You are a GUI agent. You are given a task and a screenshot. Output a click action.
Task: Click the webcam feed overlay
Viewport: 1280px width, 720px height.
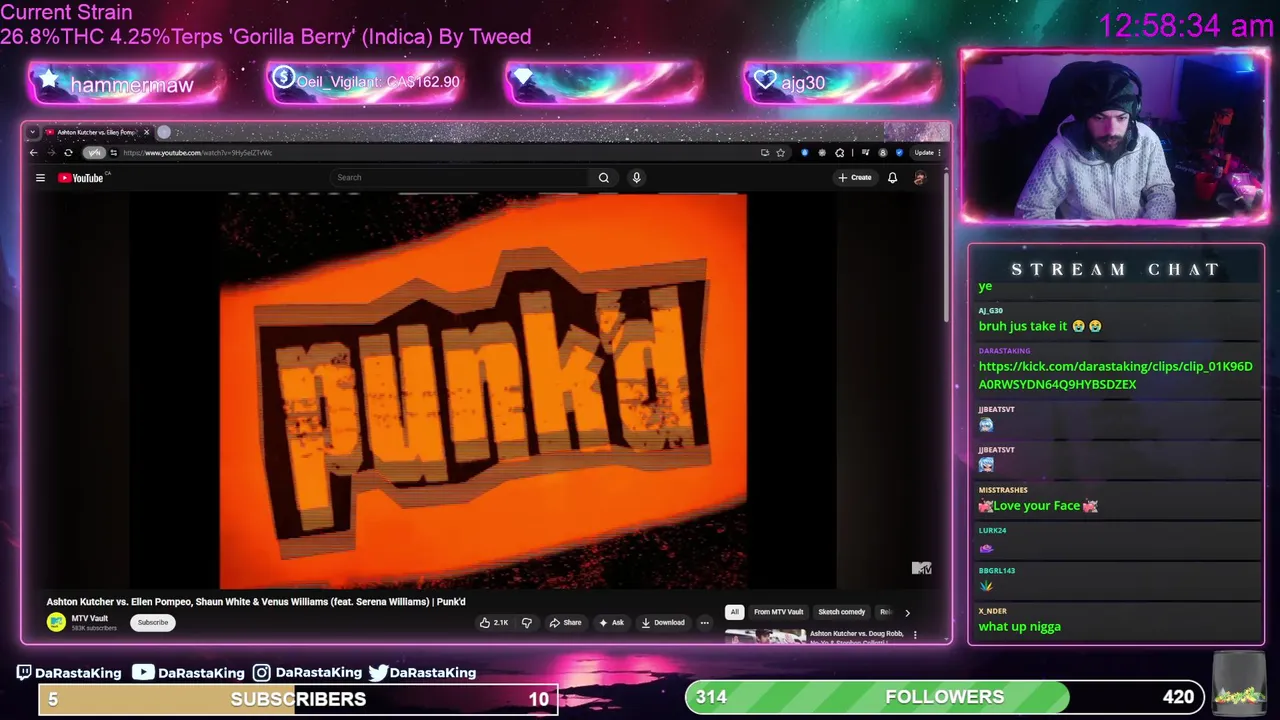click(1115, 136)
